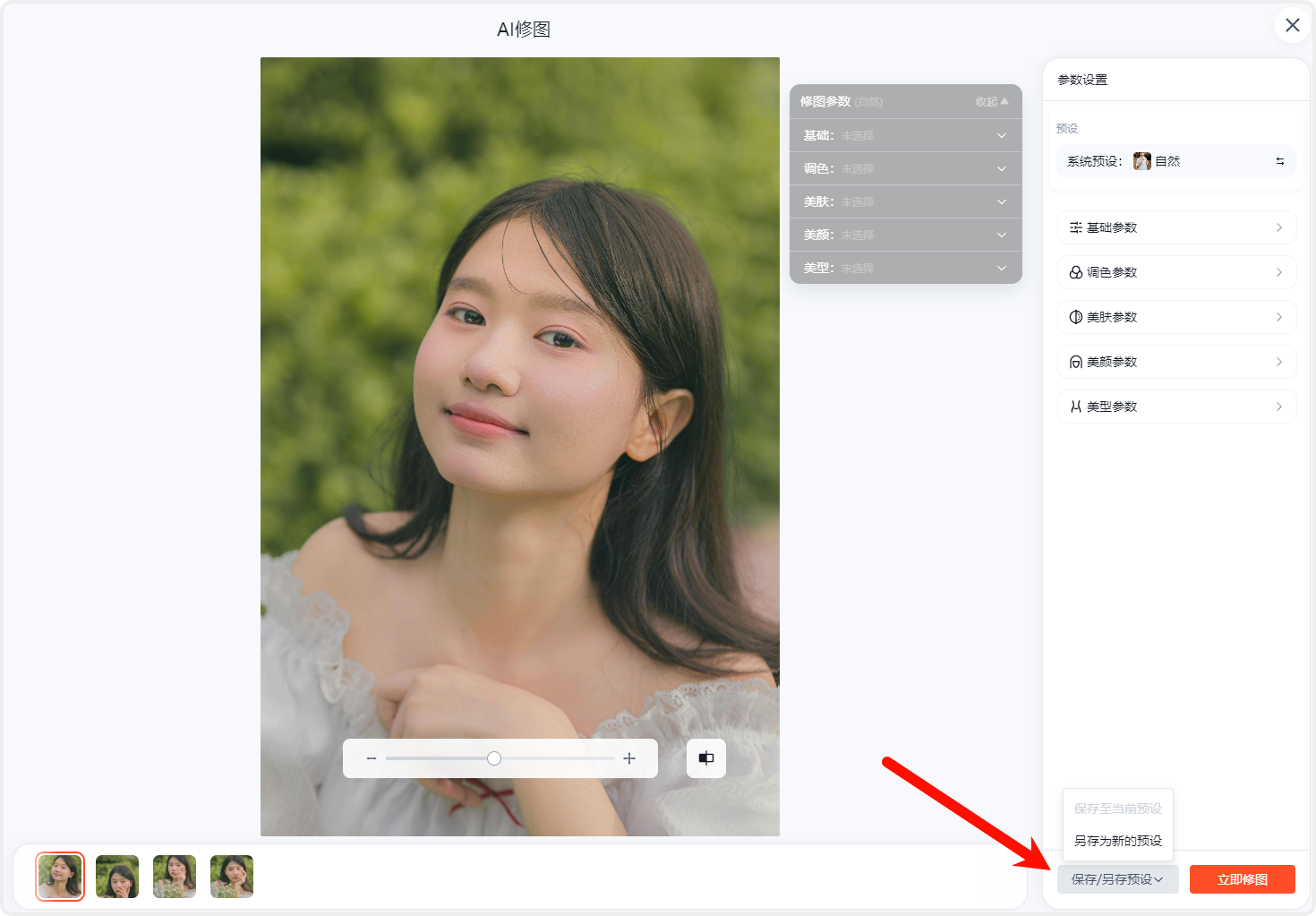
Task: Close the AI修图 dialog
Action: (1292, 25)
